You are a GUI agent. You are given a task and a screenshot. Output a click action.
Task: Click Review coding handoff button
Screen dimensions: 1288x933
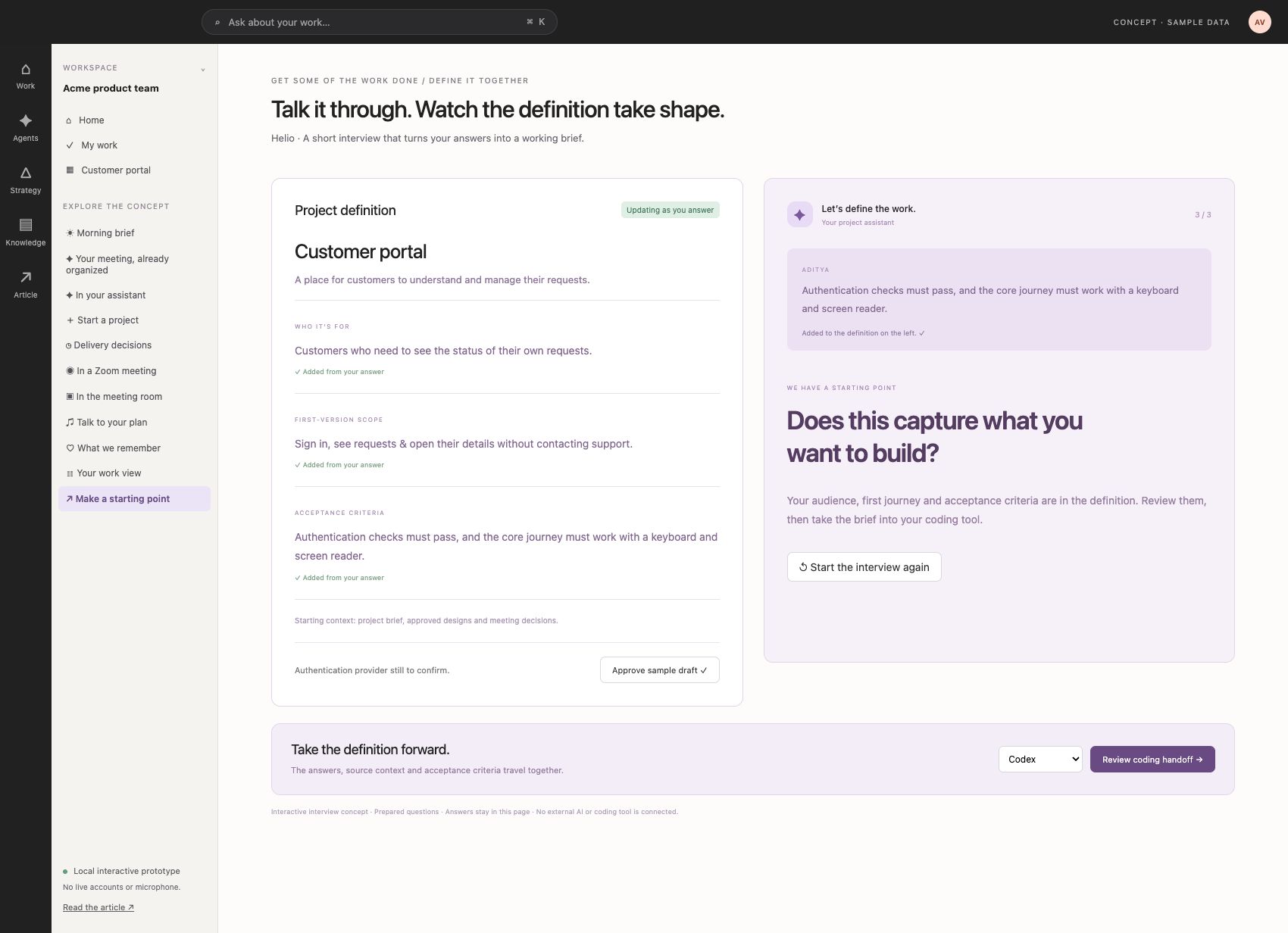tap(1152, 759)
